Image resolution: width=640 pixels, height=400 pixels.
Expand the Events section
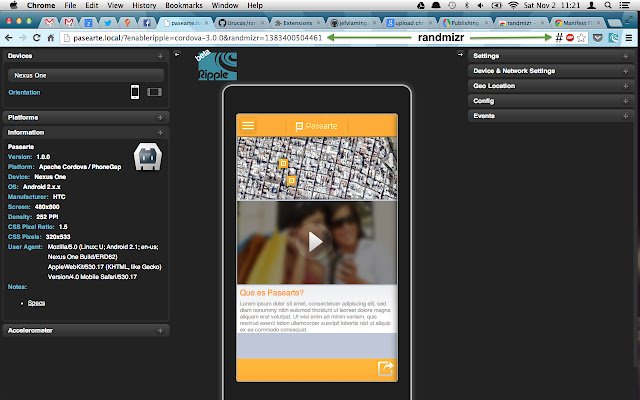point(551,116)
